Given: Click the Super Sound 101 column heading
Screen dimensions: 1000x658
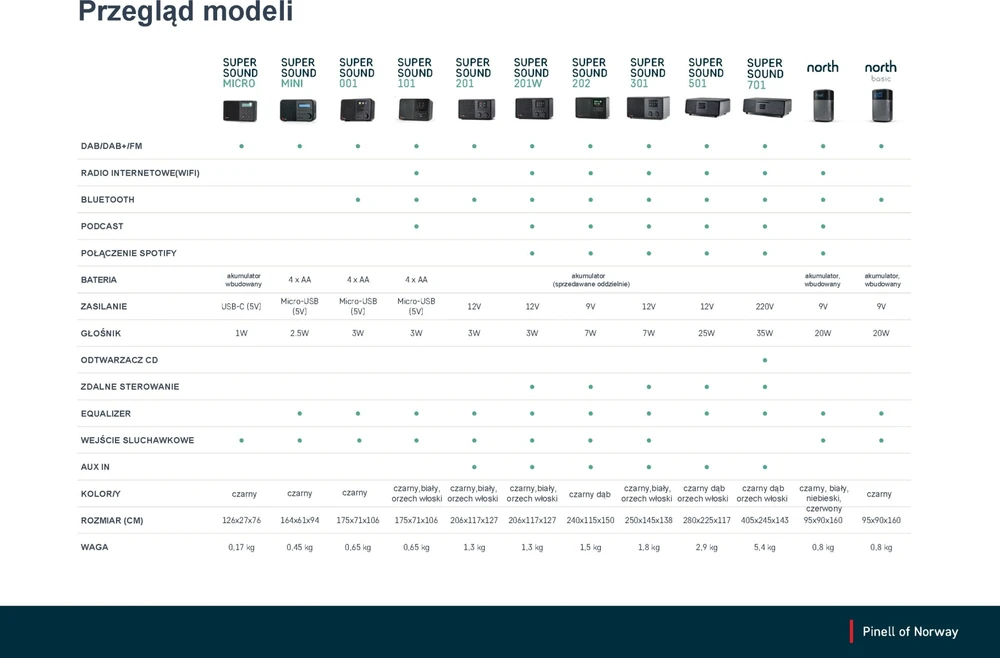Looking at the screenshot, I should pos(415,73).
